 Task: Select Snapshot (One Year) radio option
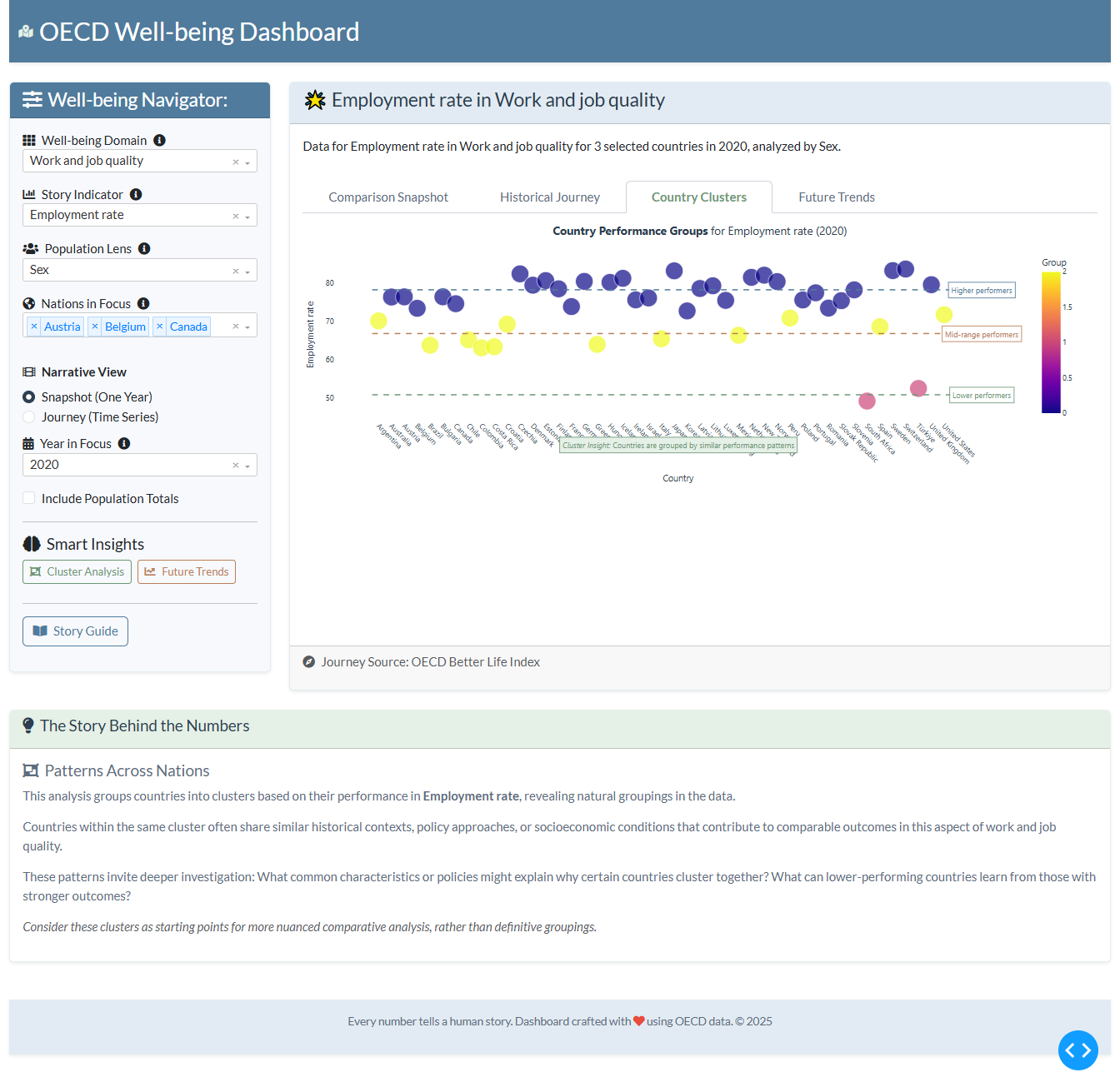click(x=29, y=397)
